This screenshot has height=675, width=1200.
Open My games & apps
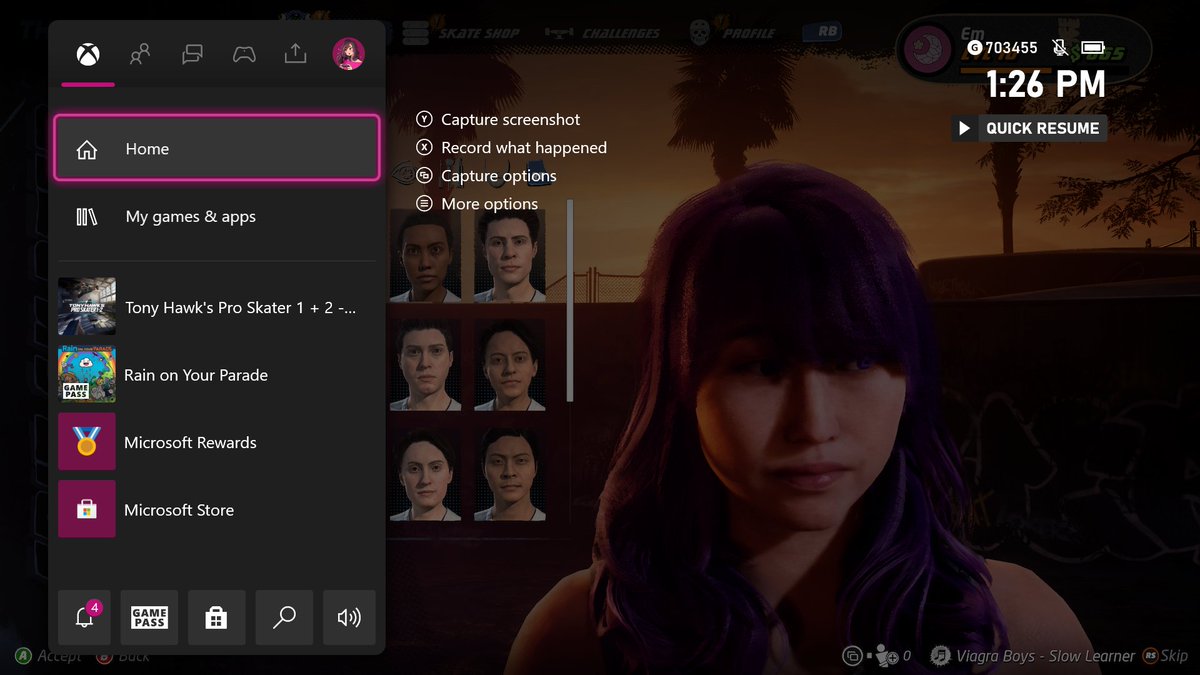coord(217,216)
